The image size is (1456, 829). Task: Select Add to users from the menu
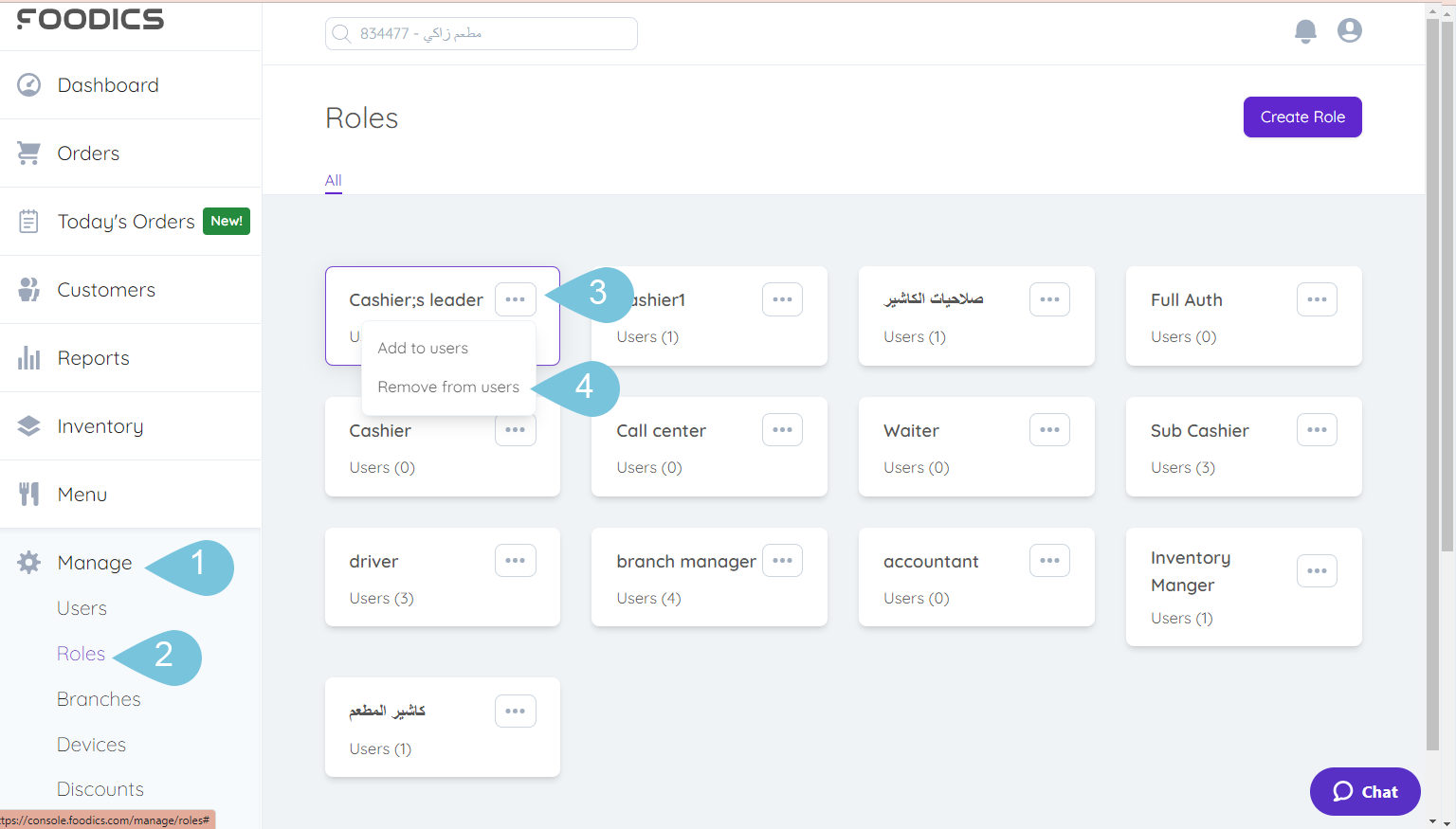click(423, 348)
